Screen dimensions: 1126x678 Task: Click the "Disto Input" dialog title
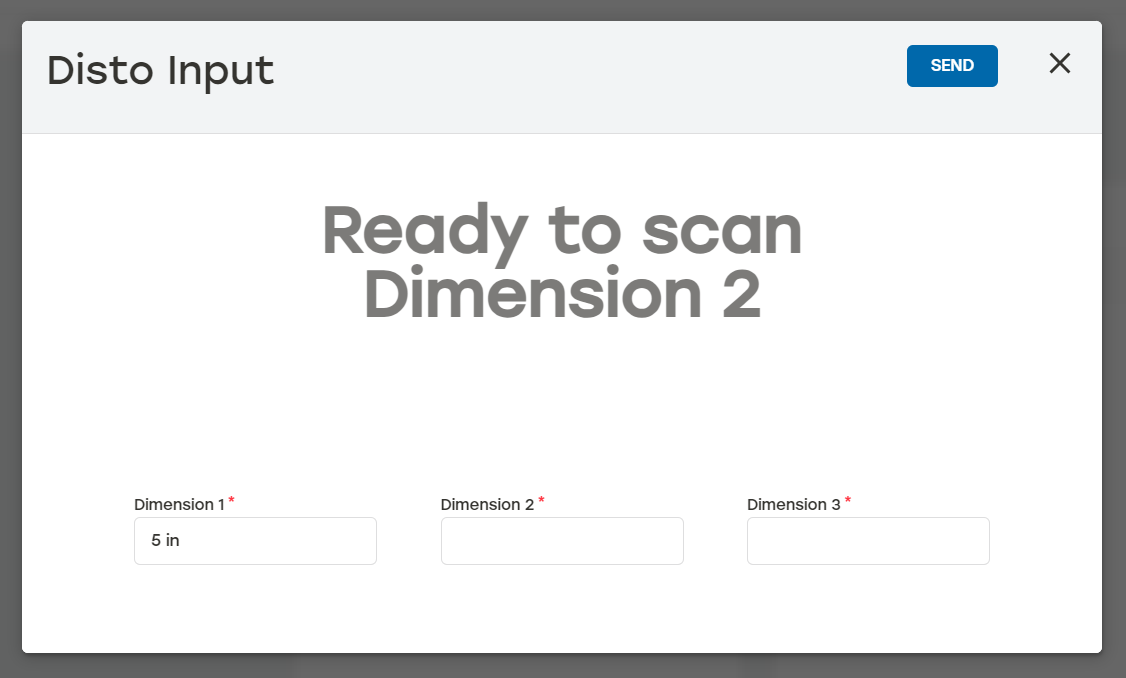[x=160, y=71]
